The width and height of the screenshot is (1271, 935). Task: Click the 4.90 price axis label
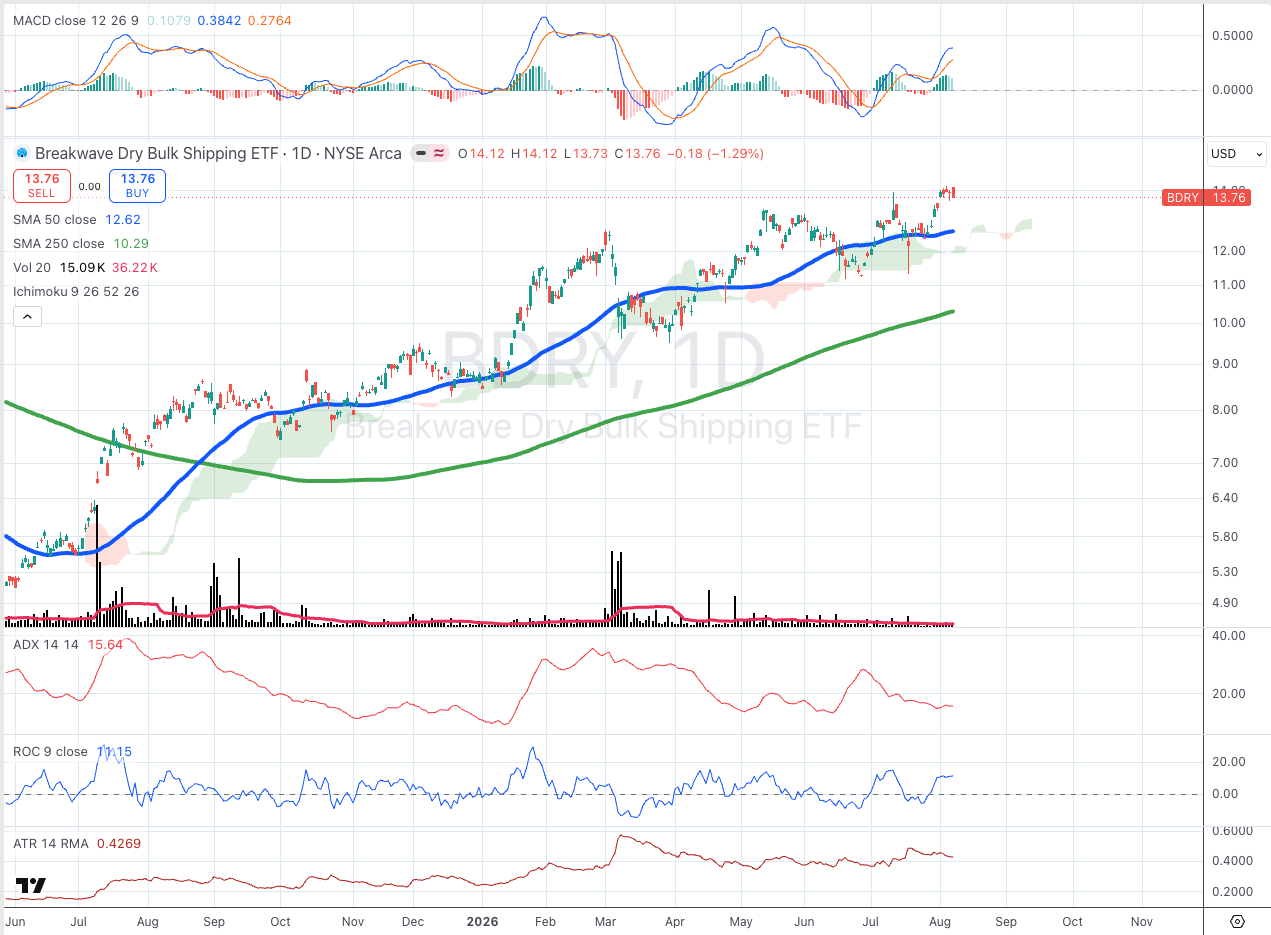tap(1227, 603)
